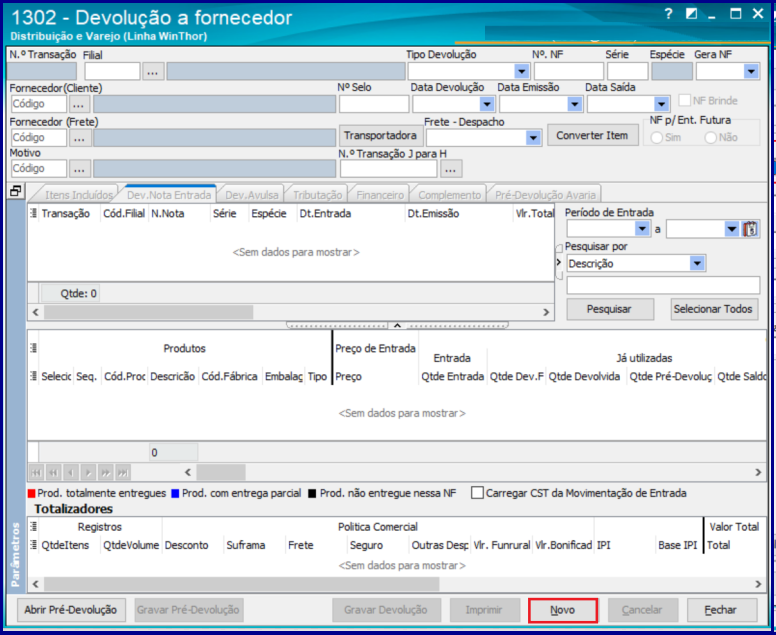This screenshot has height=635, width=776.
Task: Switch to Financeiro tab
Action: (x=380, y=195)
